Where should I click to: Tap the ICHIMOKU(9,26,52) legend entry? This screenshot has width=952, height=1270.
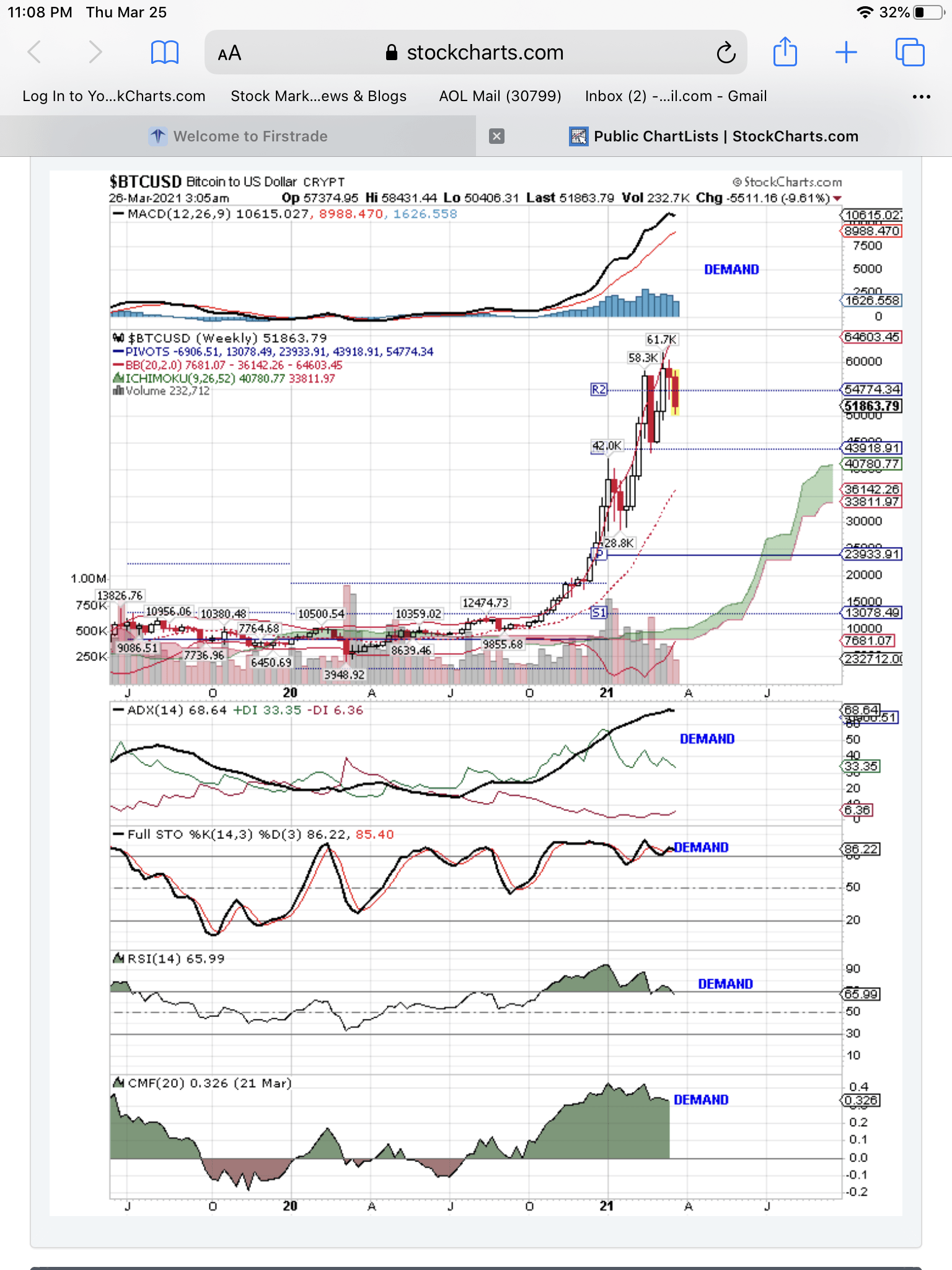[224, 378]
